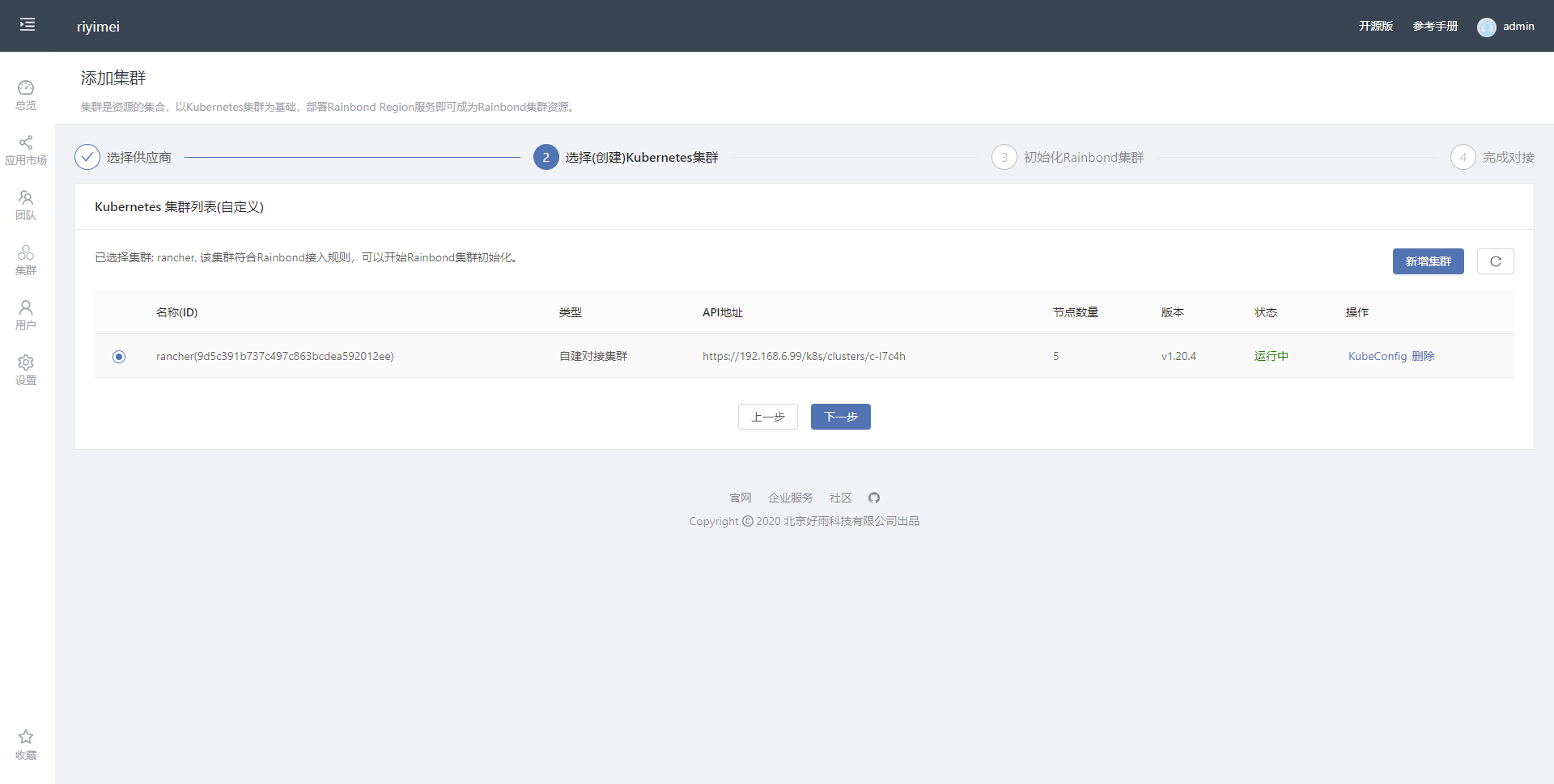This screenshot has width=1554, height=784.
Task: Click the Copyright 2020 footer text
Action: 804,521
